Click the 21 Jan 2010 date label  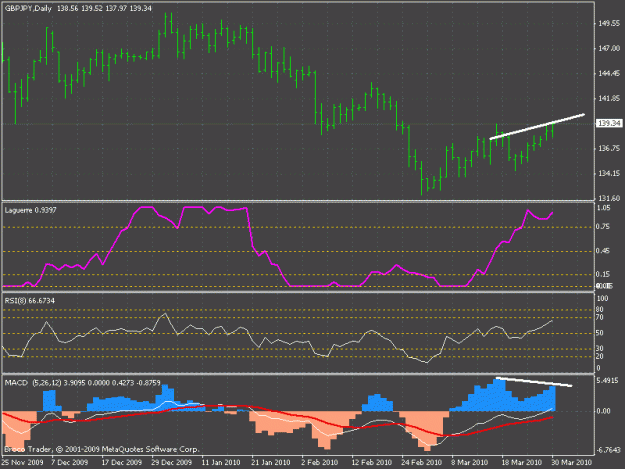(x=271, y=463)
